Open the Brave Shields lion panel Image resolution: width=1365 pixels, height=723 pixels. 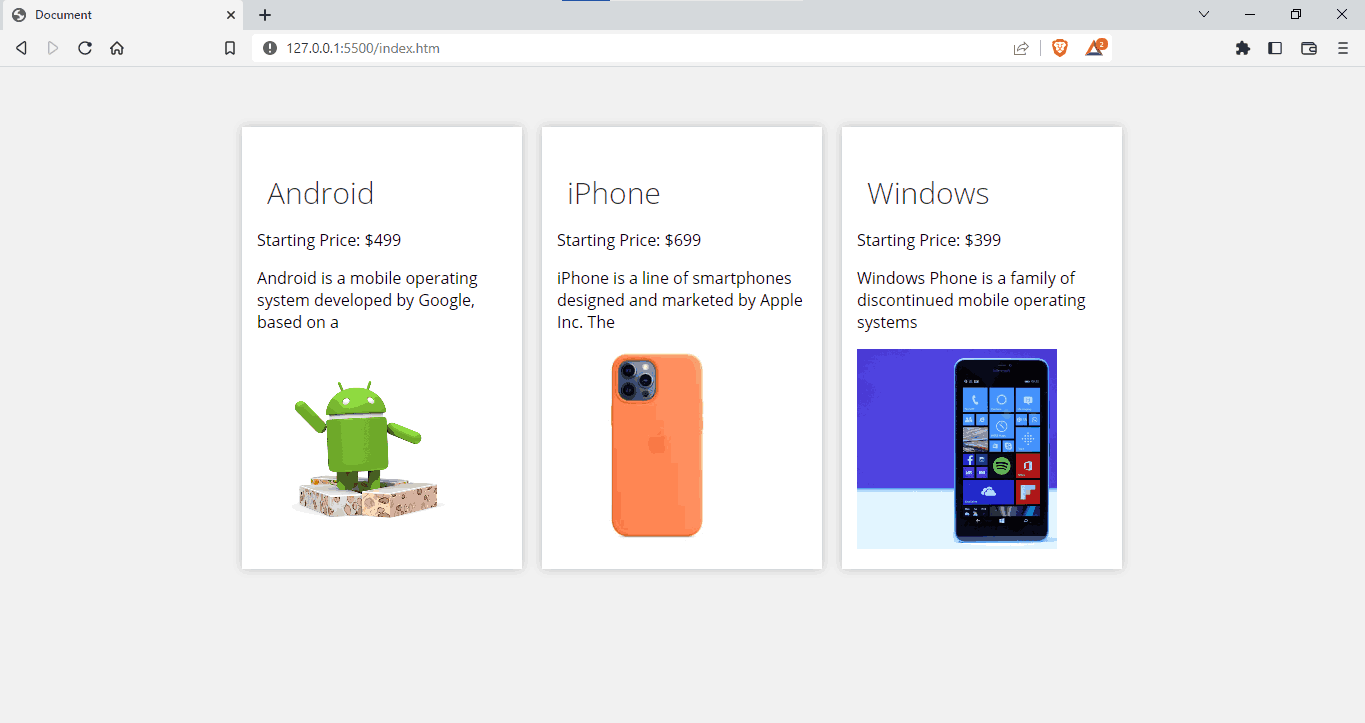[x=1059, y=47]
